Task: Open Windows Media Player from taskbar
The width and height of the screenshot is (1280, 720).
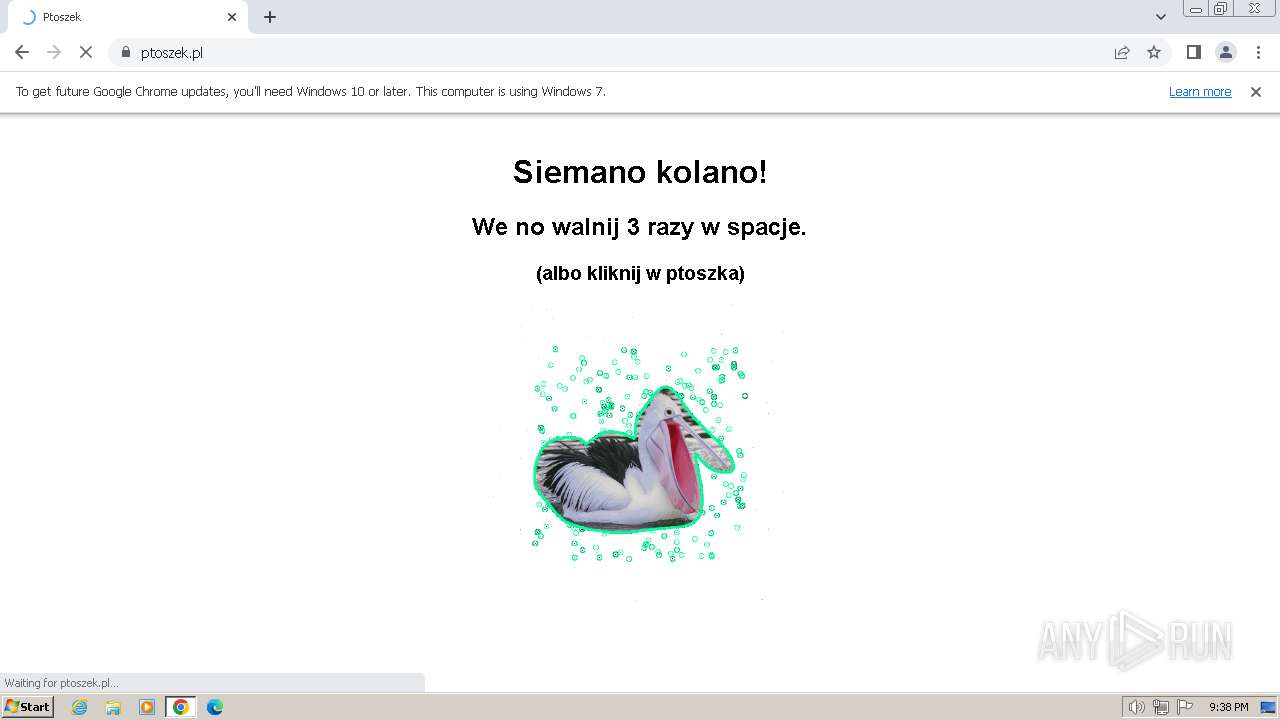Action: (x=147, y=707)
